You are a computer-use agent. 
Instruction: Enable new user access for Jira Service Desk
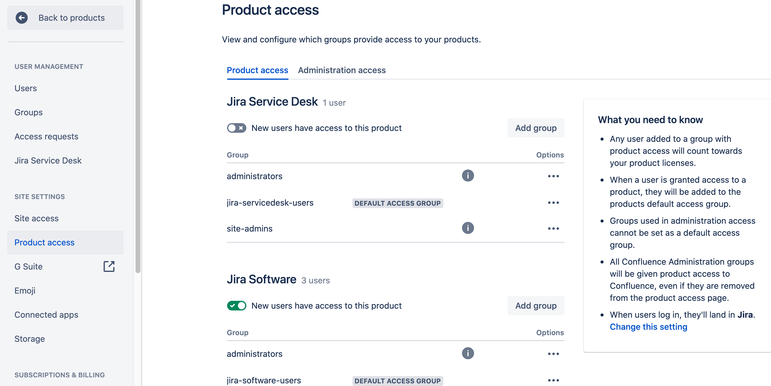click(x=237, y=128)
